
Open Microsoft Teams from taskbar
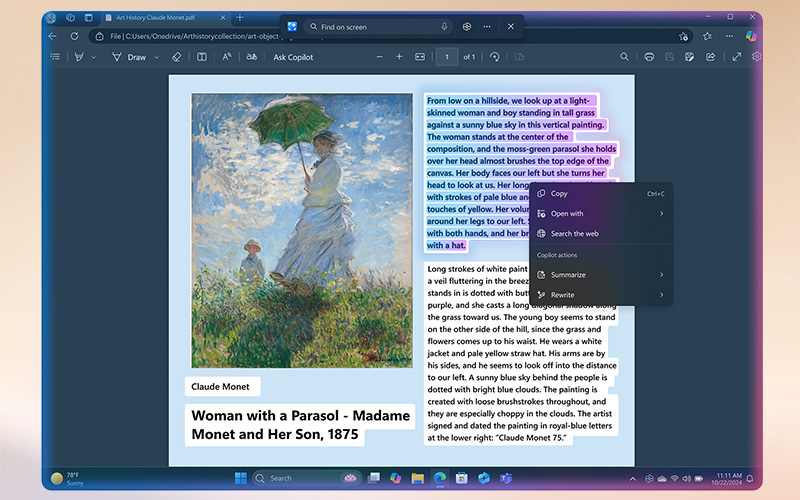(x=506, y=478)
